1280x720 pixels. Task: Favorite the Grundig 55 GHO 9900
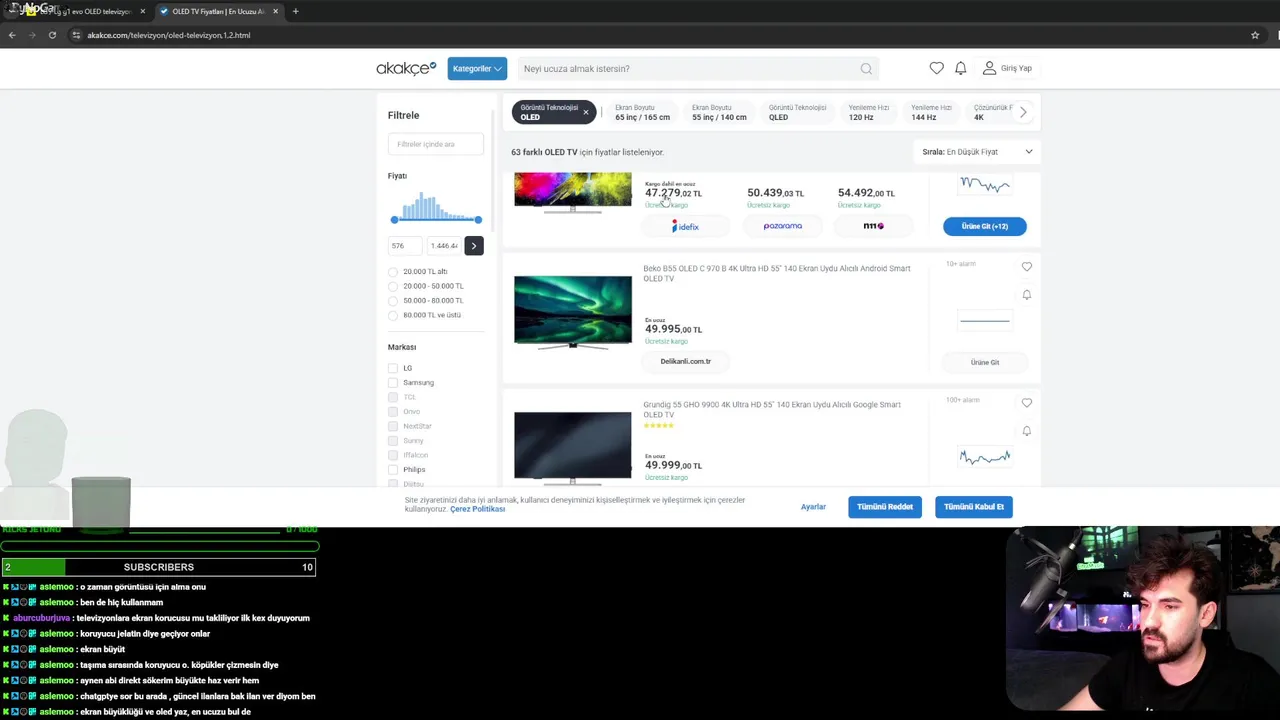1027,403
